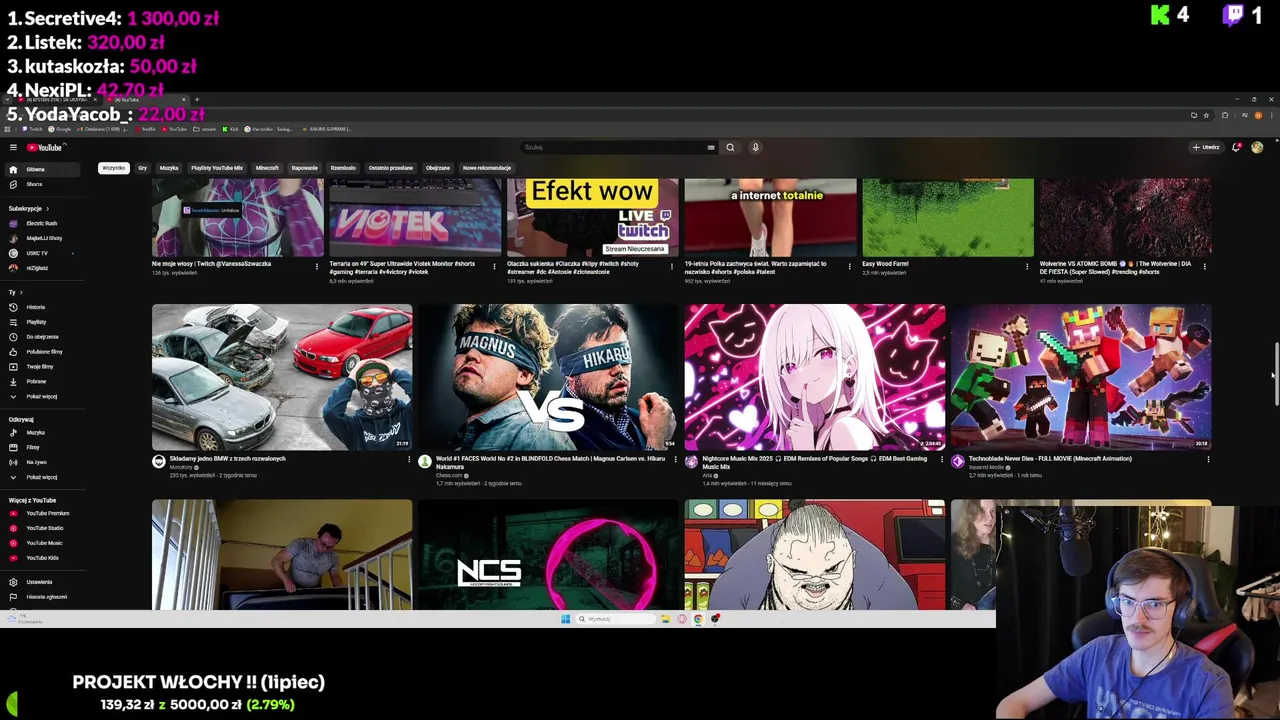This screenshot has width=1280, height=720.
Task: Click the YouTube logo
Action: tap(44, 147)
